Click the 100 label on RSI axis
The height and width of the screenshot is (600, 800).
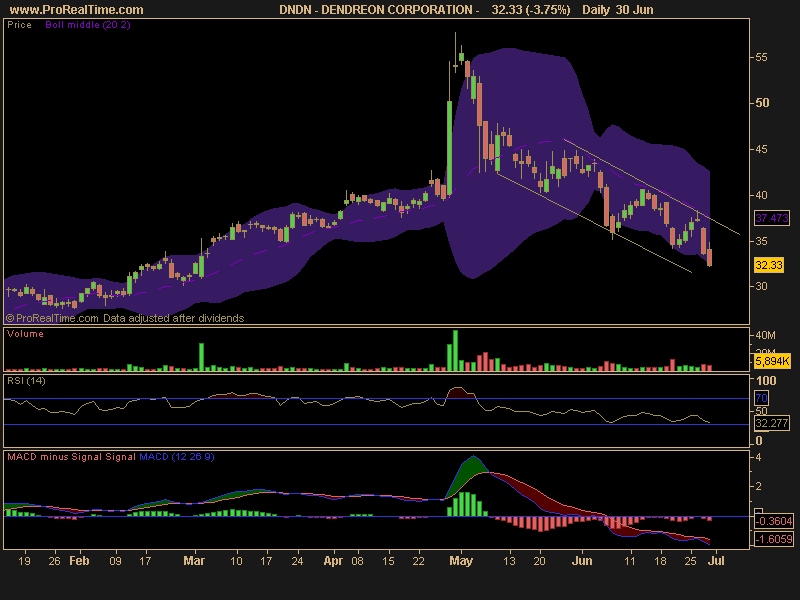(x=766, y=381)
